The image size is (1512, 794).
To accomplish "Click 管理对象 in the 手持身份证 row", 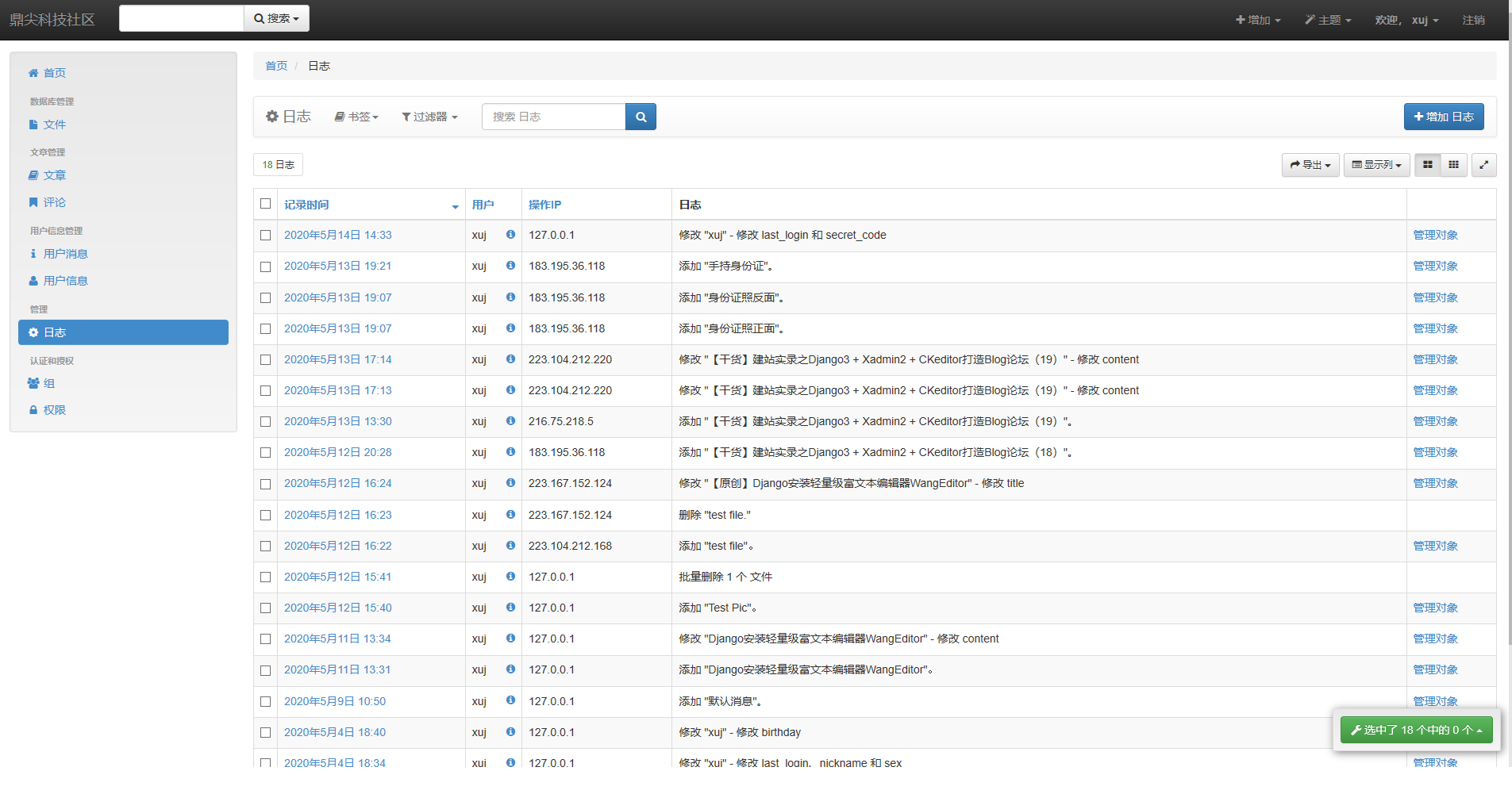I will pos(1436,266).
